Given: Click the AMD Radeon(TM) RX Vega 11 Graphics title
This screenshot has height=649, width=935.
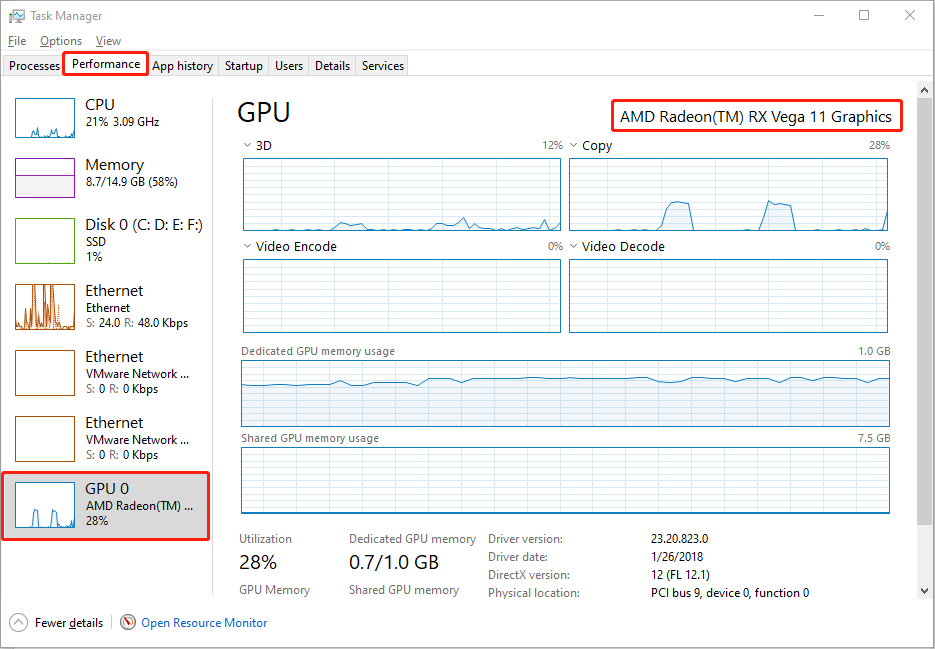Looking at the screenshot, I should (x=756, y=116).
